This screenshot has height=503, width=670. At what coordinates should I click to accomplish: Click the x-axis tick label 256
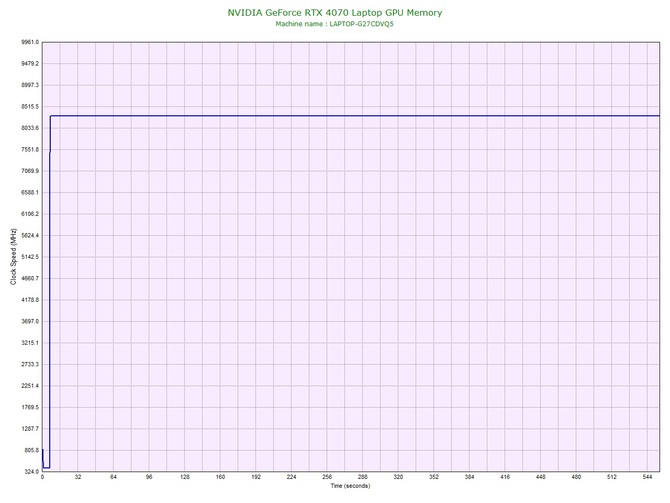pyautogui.click(x=327, y=477)
